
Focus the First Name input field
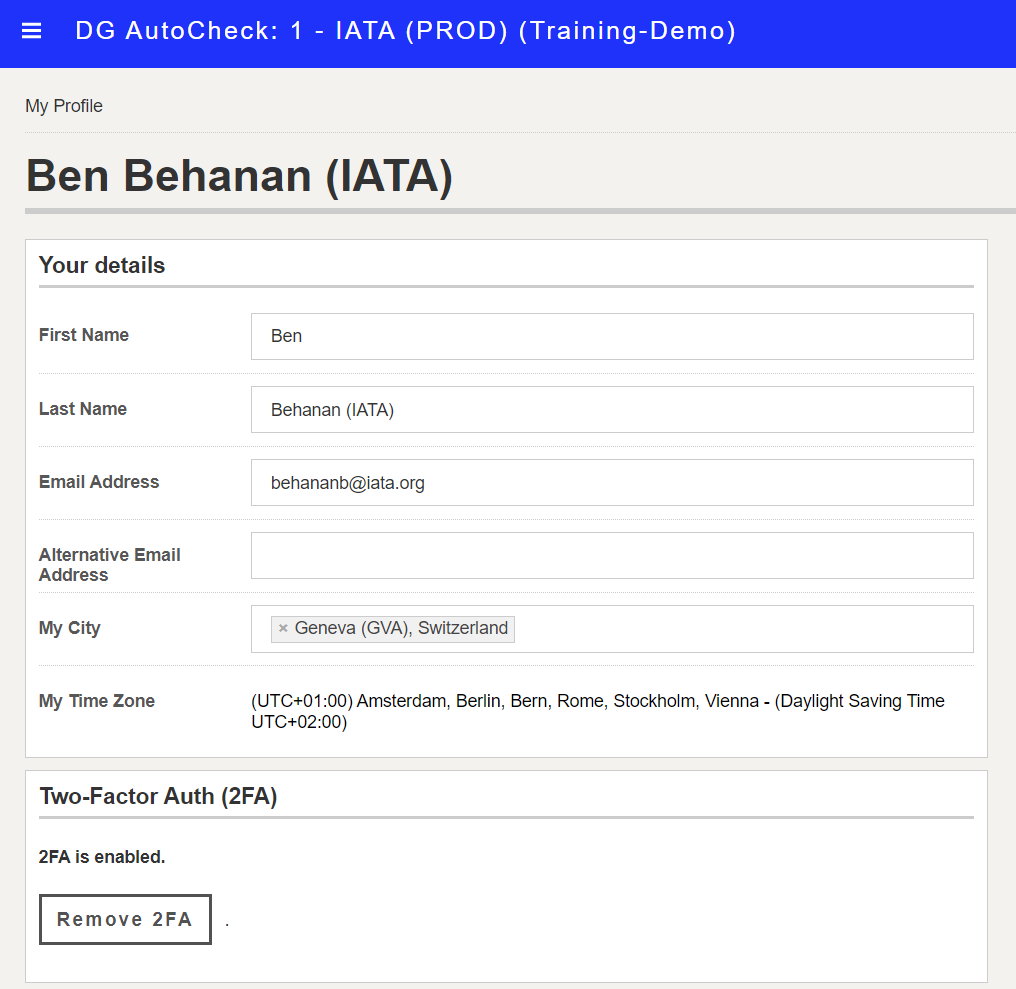pyautogui.click(x=612, y=336)
